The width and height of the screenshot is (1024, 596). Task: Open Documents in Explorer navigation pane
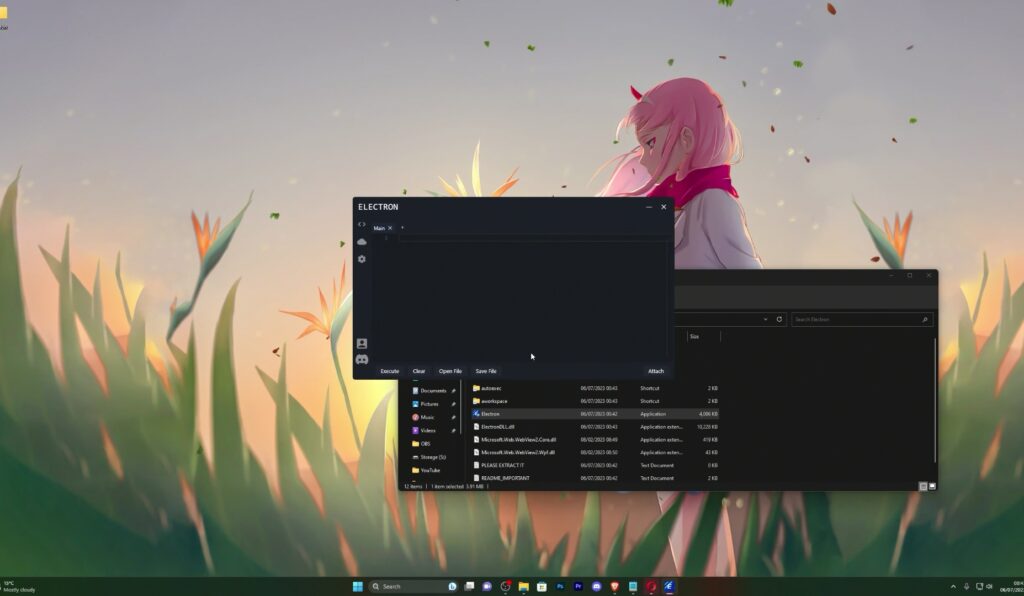433,391
